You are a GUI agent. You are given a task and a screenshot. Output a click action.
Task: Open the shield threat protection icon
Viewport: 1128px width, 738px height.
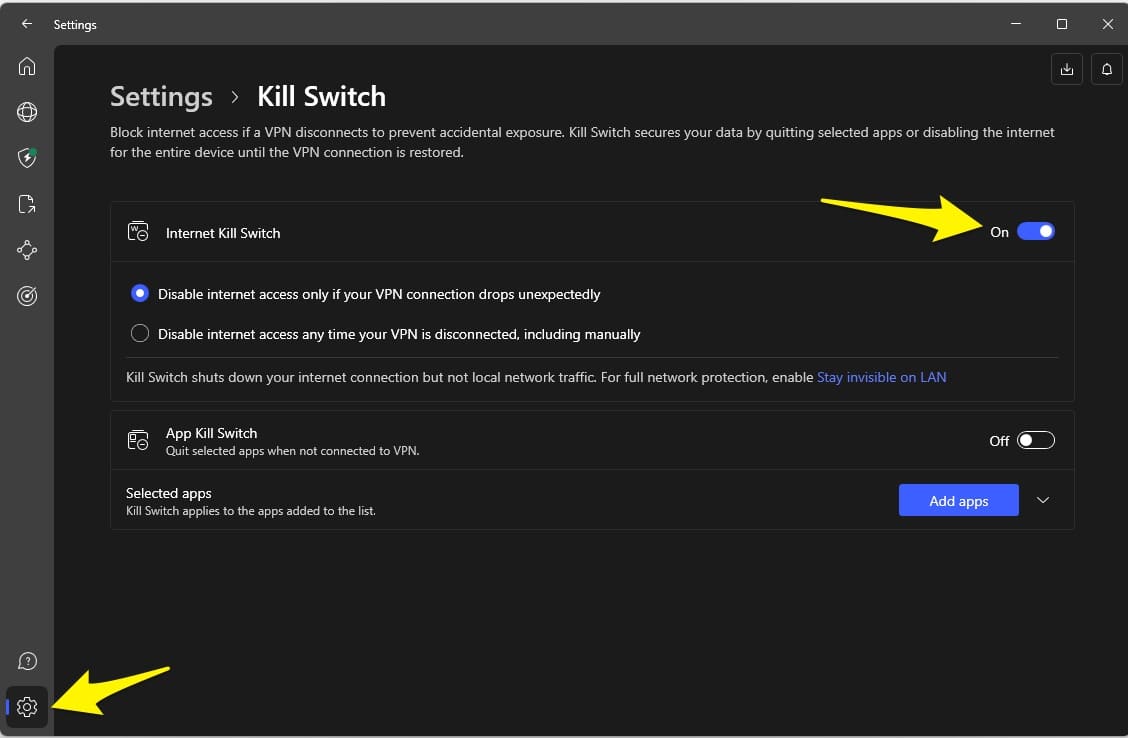pyautogui.click(x=27, y=158)
